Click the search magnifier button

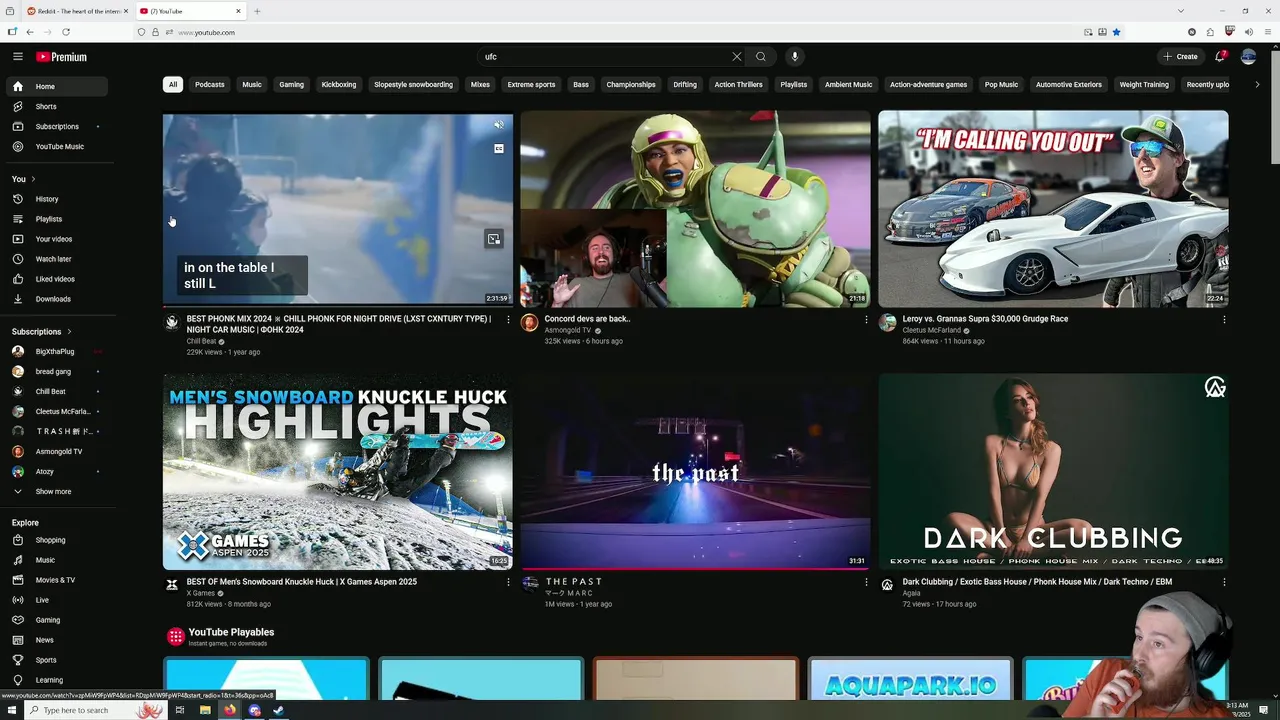(x=761, y=57)
